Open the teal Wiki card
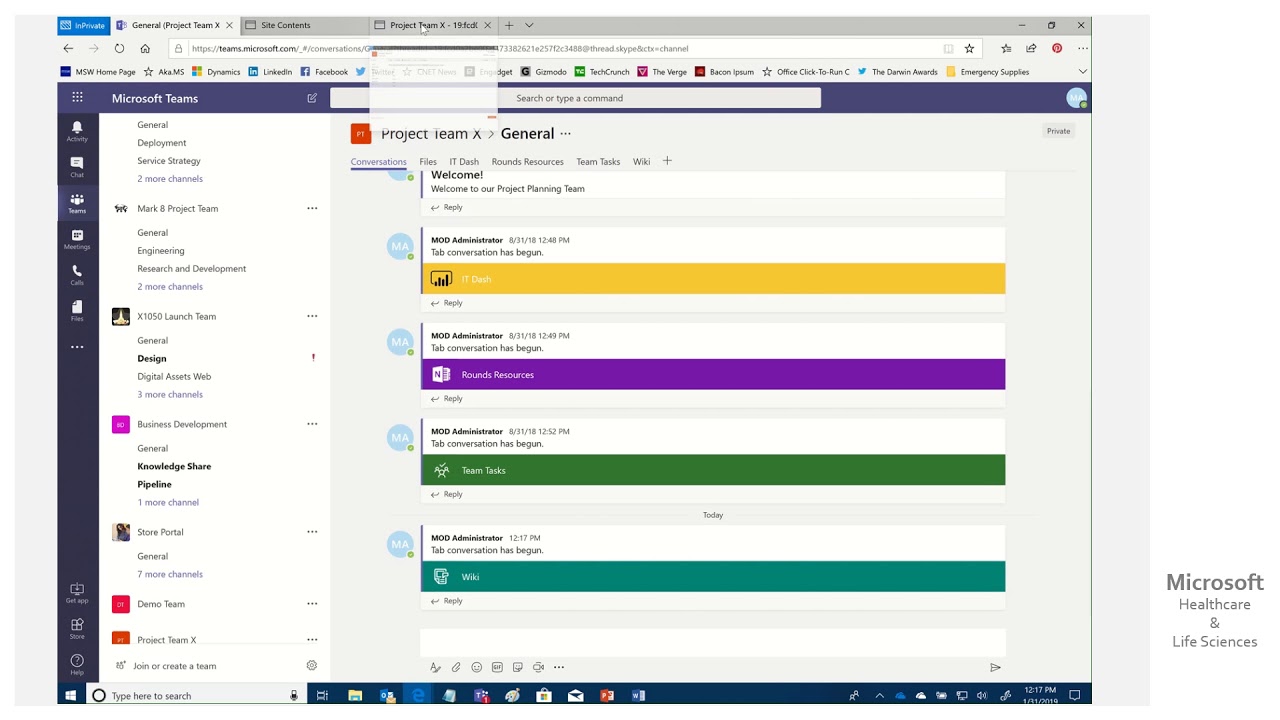The image size is (1280, 720). [713, 577]
